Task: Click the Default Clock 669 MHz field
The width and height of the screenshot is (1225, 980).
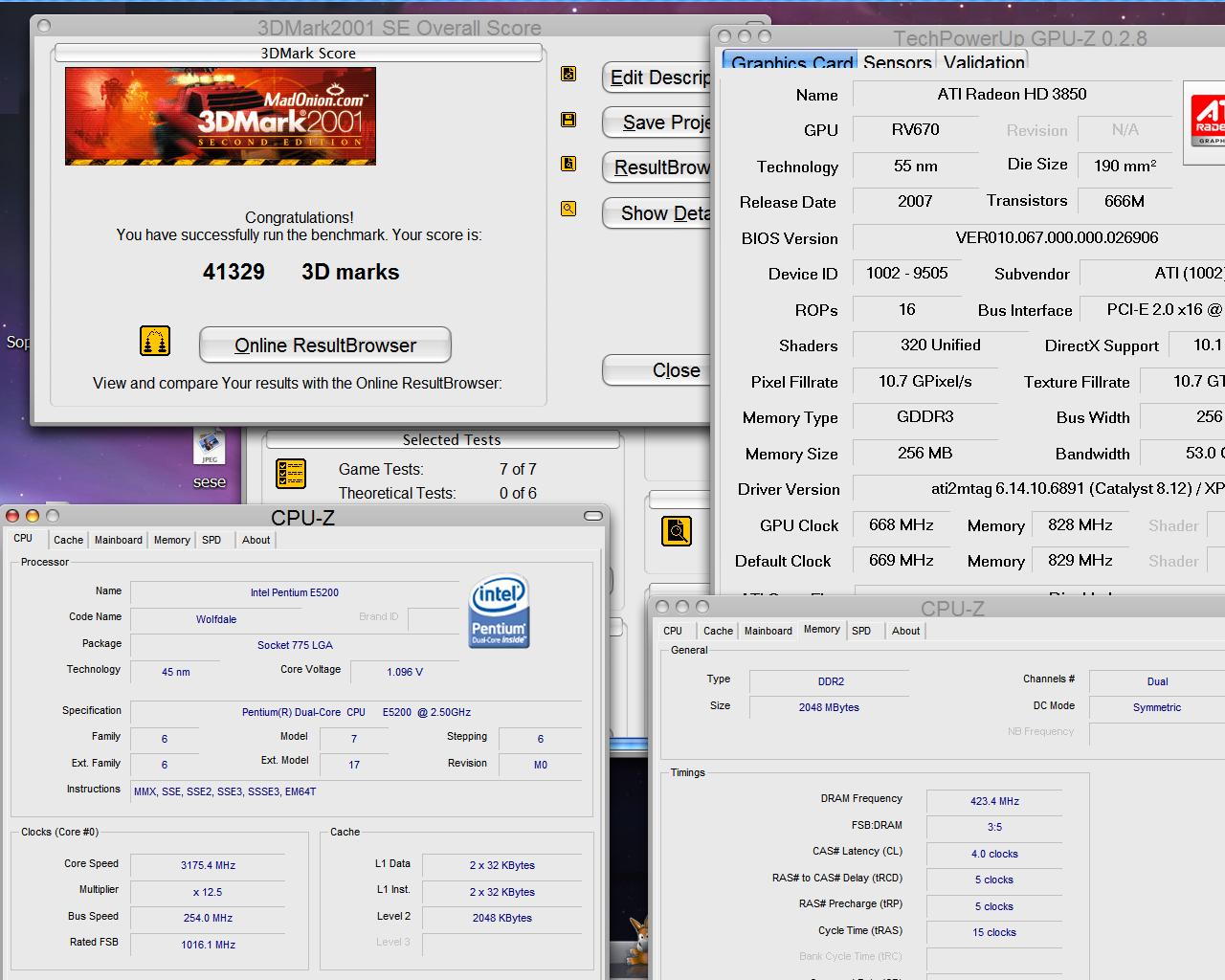Action: (x=902, y=560)
